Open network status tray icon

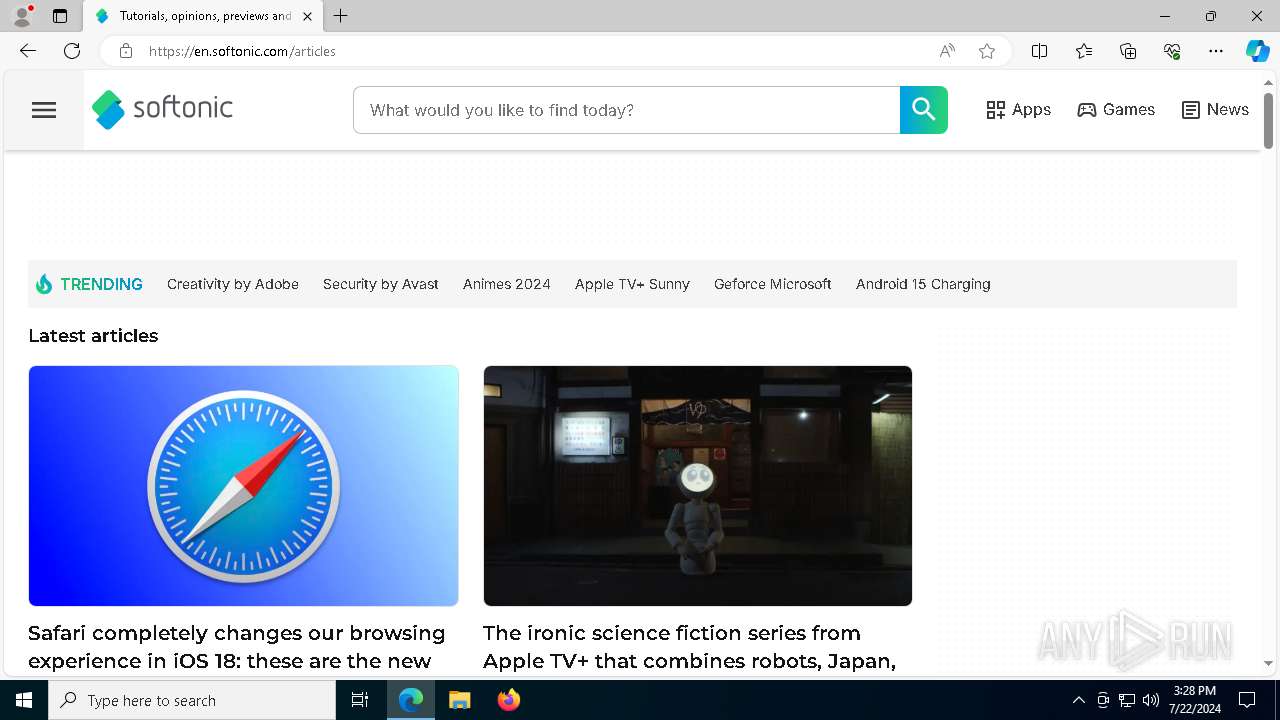click(x=1127, y=700)
